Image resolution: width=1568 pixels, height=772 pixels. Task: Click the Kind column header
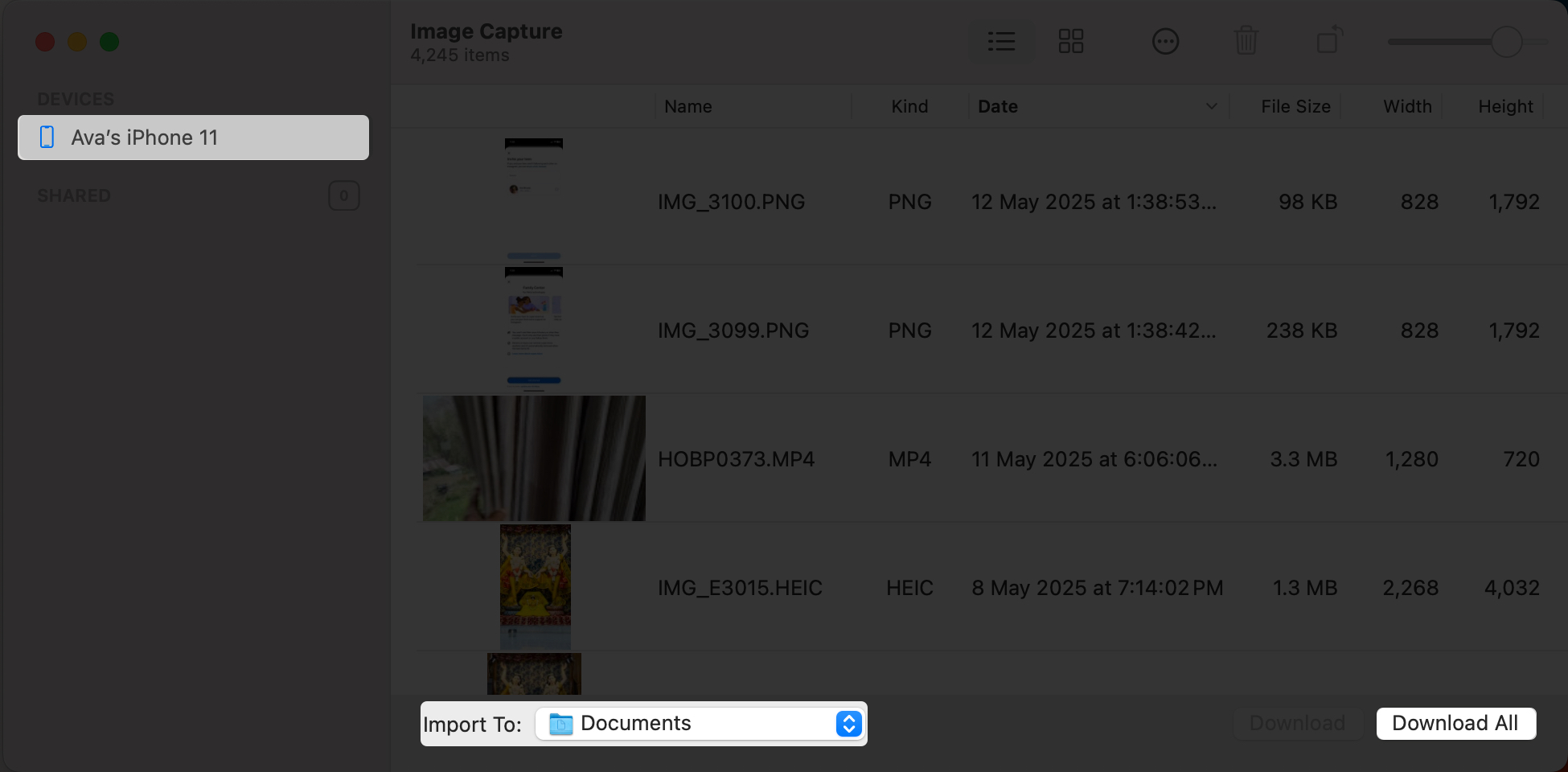pyautogui.click(x=909, y=106)
